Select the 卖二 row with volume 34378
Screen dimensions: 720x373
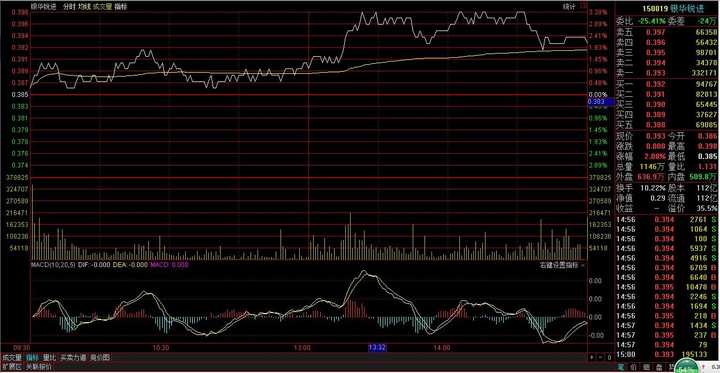pyautogui.click(x=667, y=62)
